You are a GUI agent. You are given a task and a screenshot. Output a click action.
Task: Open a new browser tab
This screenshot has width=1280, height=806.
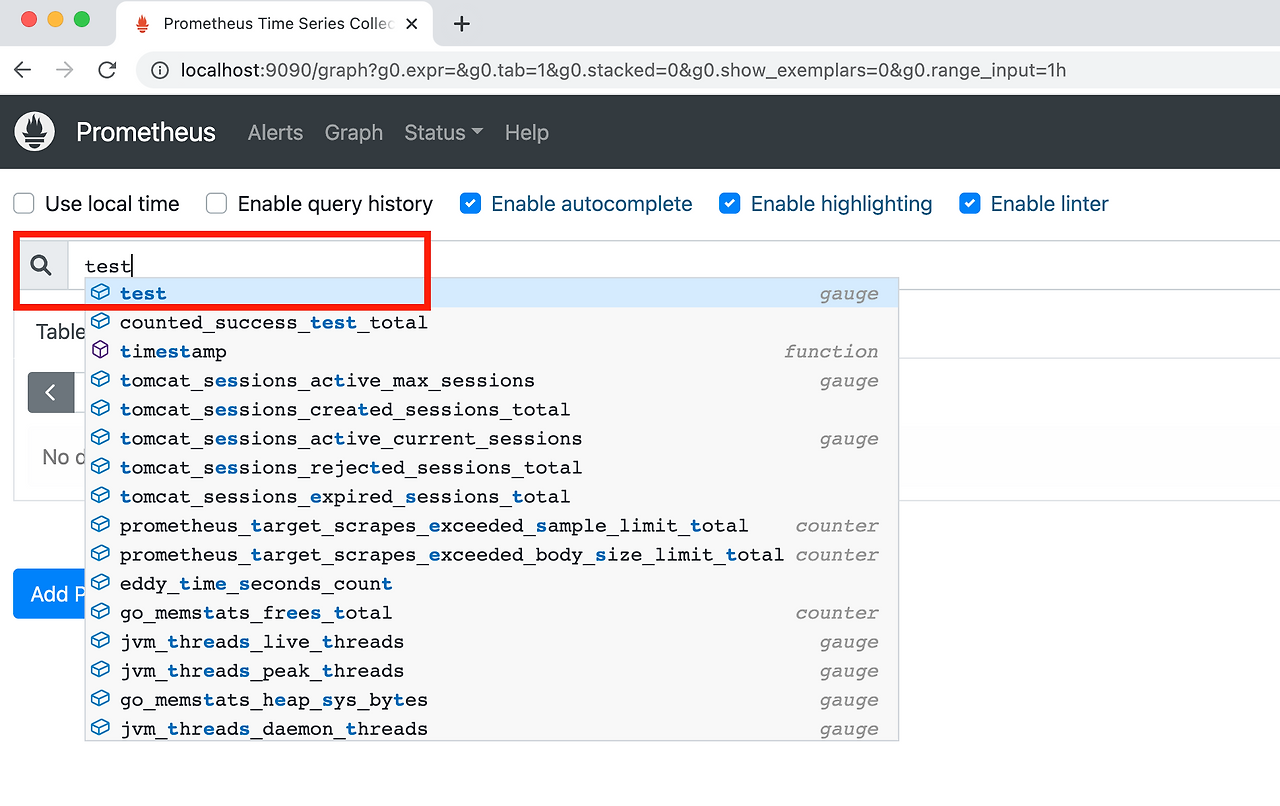[x=461, y=24]
